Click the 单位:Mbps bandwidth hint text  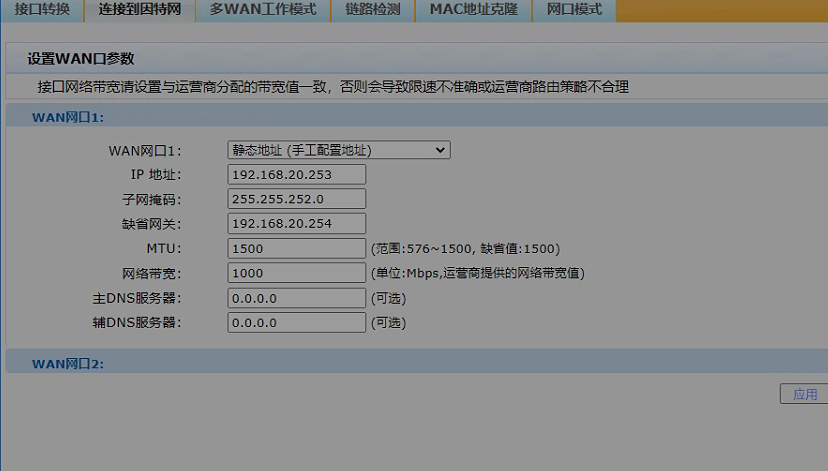478,273
